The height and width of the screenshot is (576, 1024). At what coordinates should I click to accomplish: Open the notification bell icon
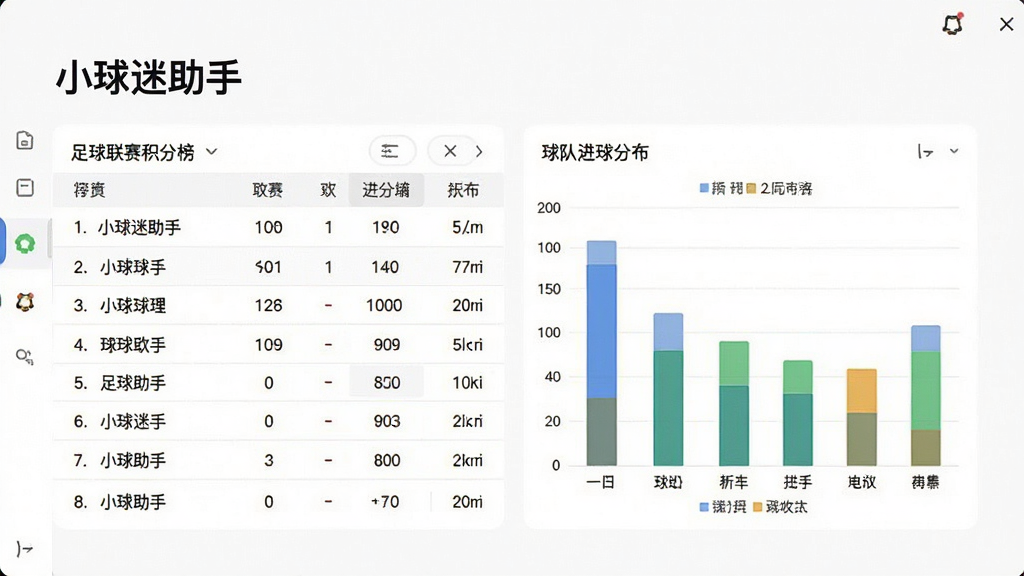tap(953, 24)
